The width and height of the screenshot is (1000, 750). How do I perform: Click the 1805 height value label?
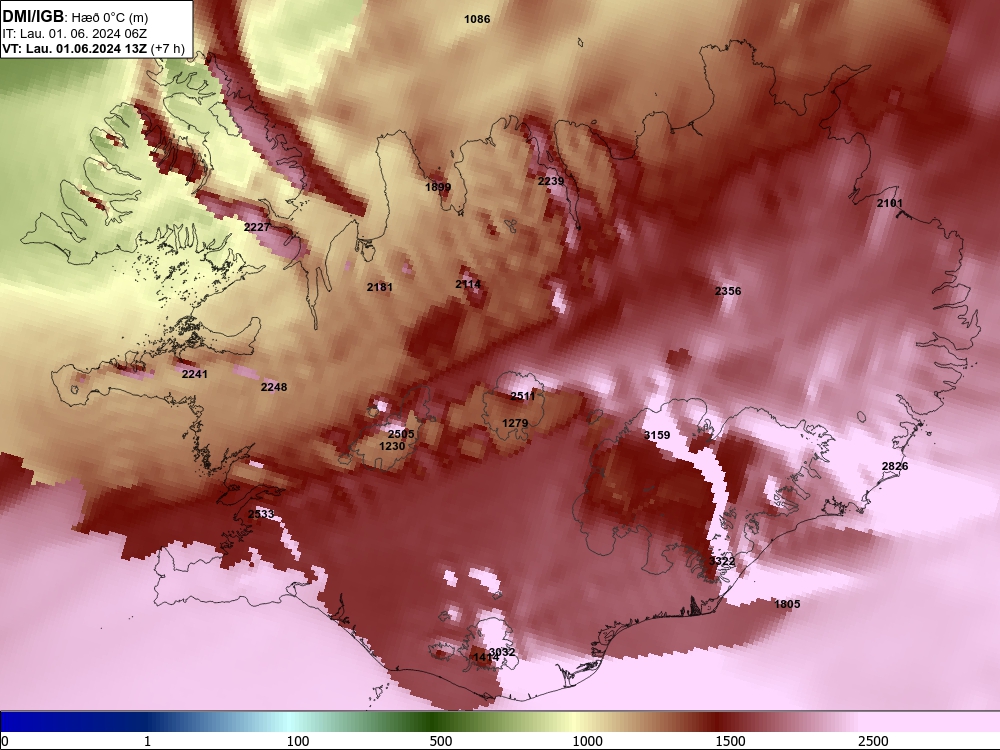coord(787,604)
